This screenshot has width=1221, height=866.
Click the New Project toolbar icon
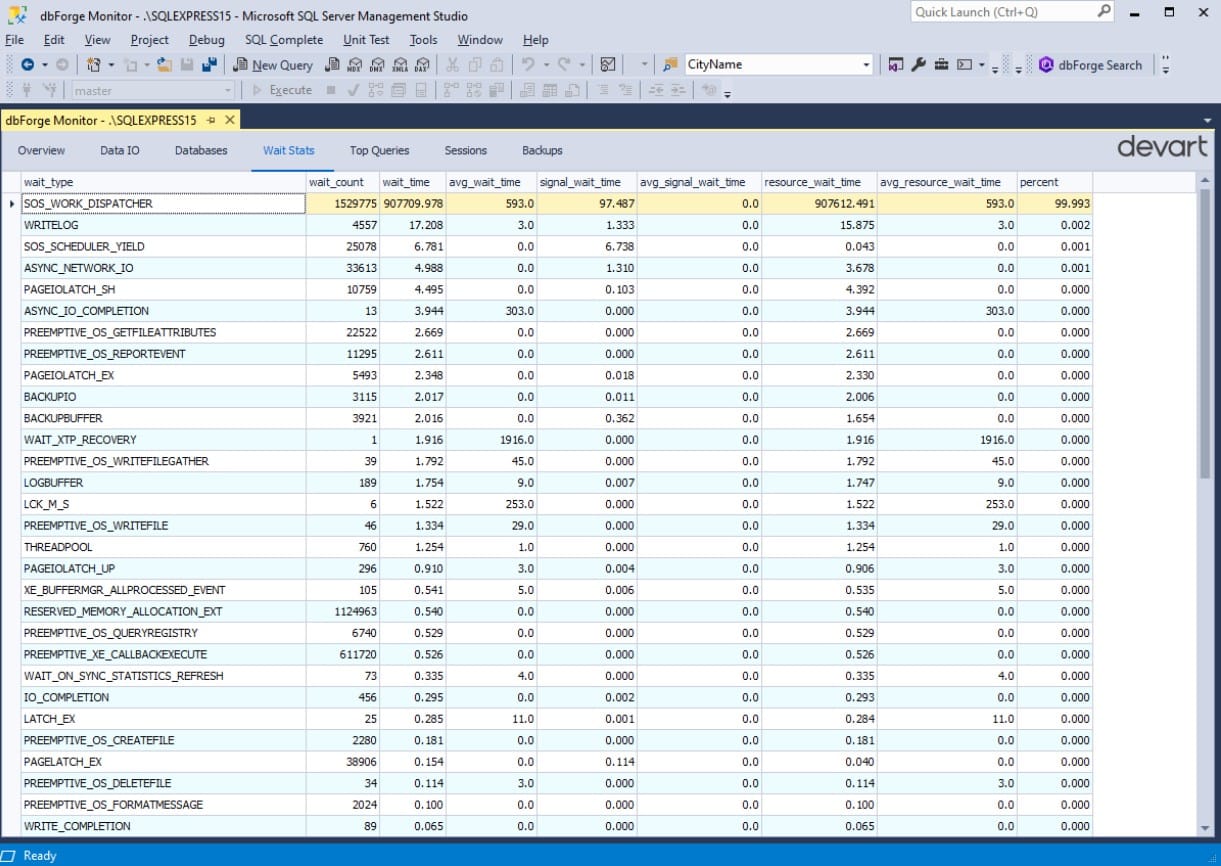coord(93,64)
